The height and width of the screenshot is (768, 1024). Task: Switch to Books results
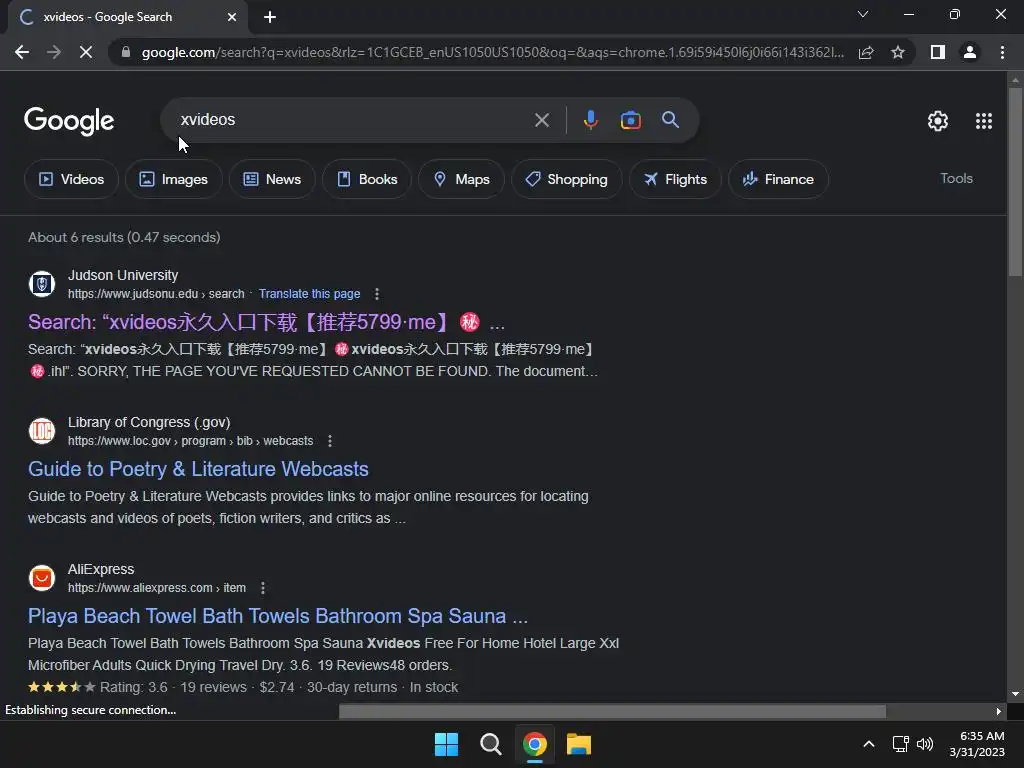tap(367, 179)
